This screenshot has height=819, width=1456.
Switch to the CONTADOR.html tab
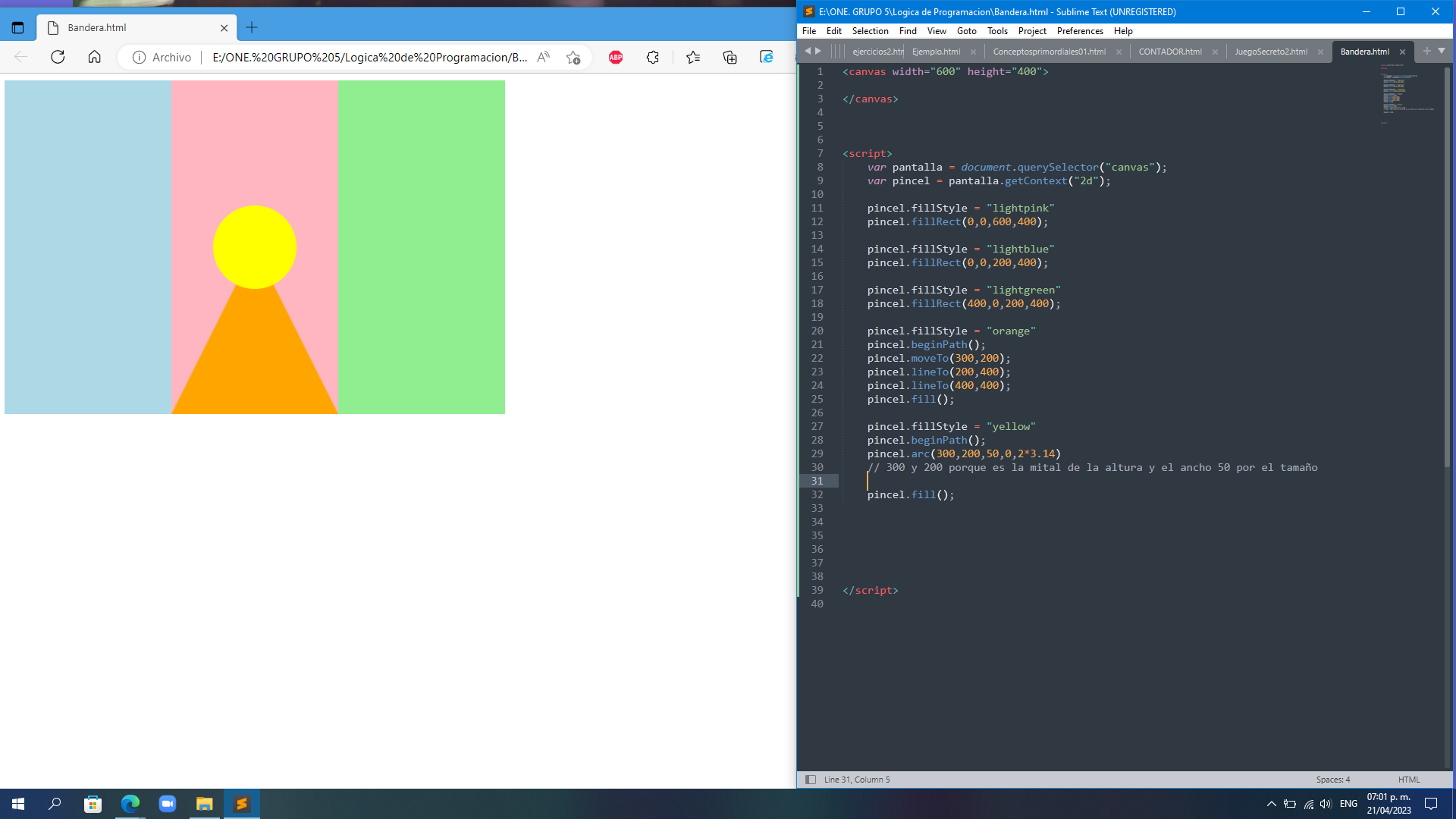coord(1170,52)
